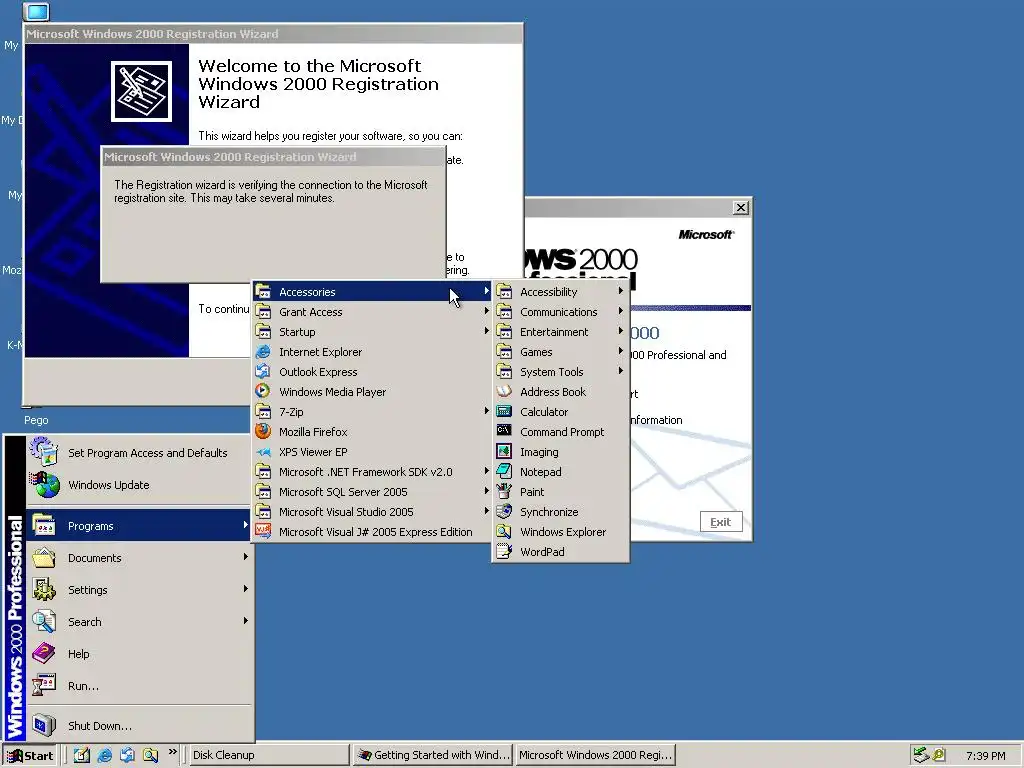
Task: Switch to Disk Cleanup taskbar button
Action: click(268, 755)
